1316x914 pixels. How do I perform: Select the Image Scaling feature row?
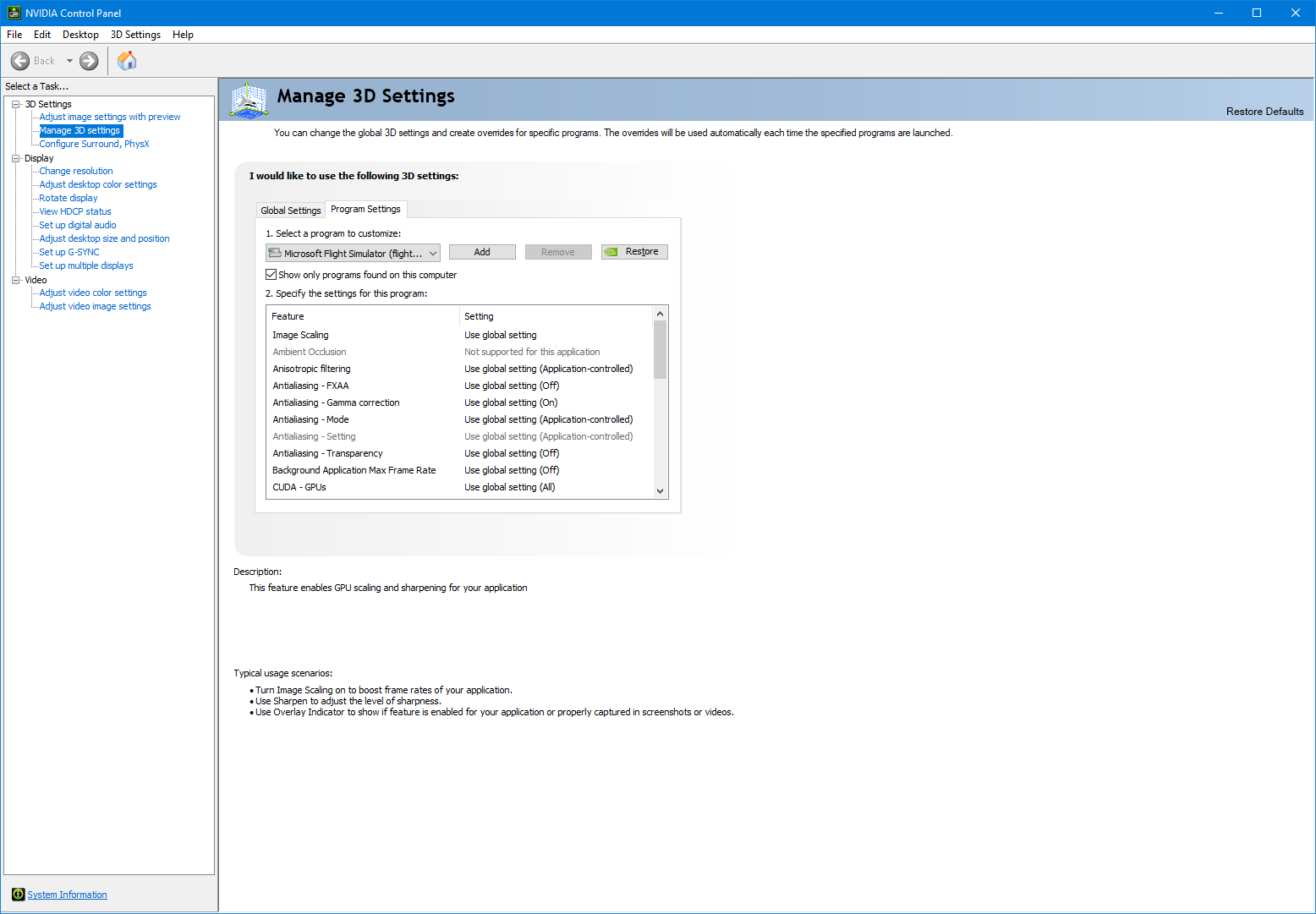coord(300,335)
